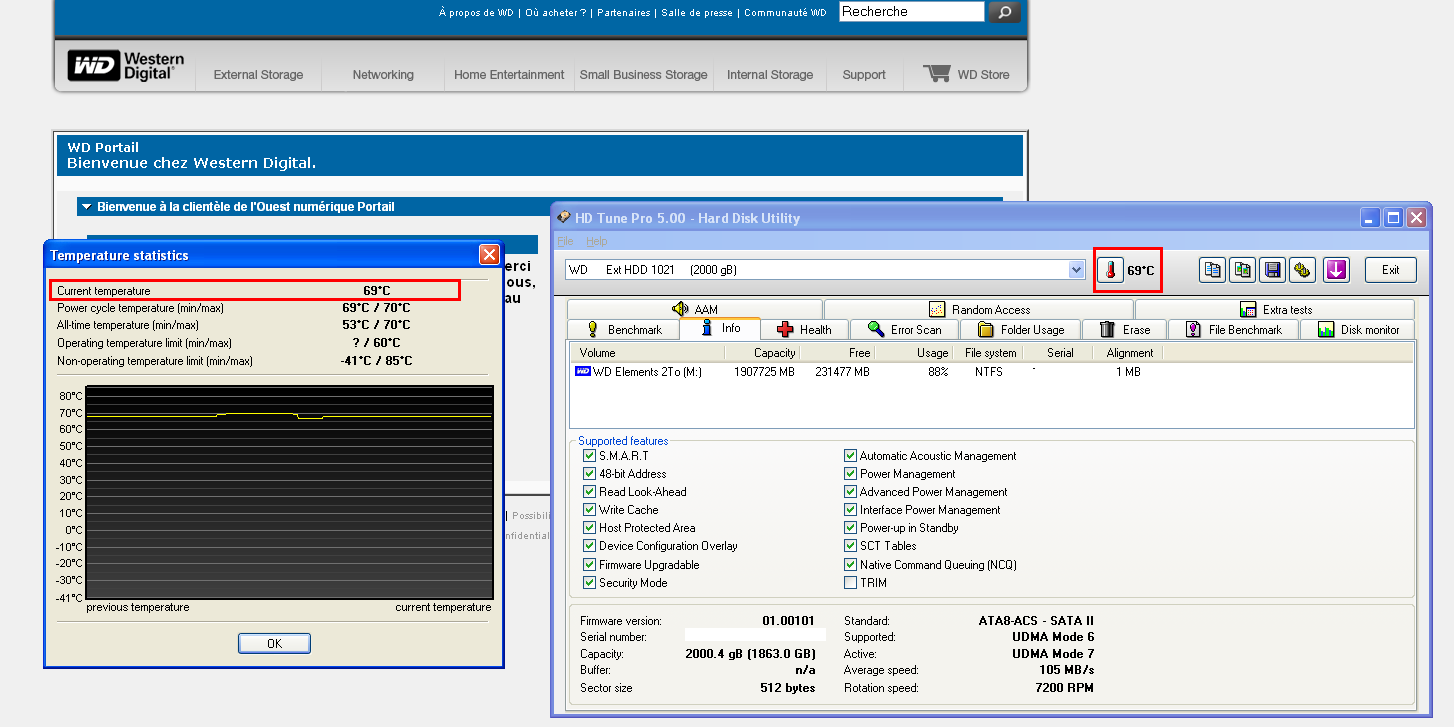Image resolution: width=1454 pixels, height=727 pixels.
Task: Toggle the SCT Tables checkbox
Action: tap(850, 546)
